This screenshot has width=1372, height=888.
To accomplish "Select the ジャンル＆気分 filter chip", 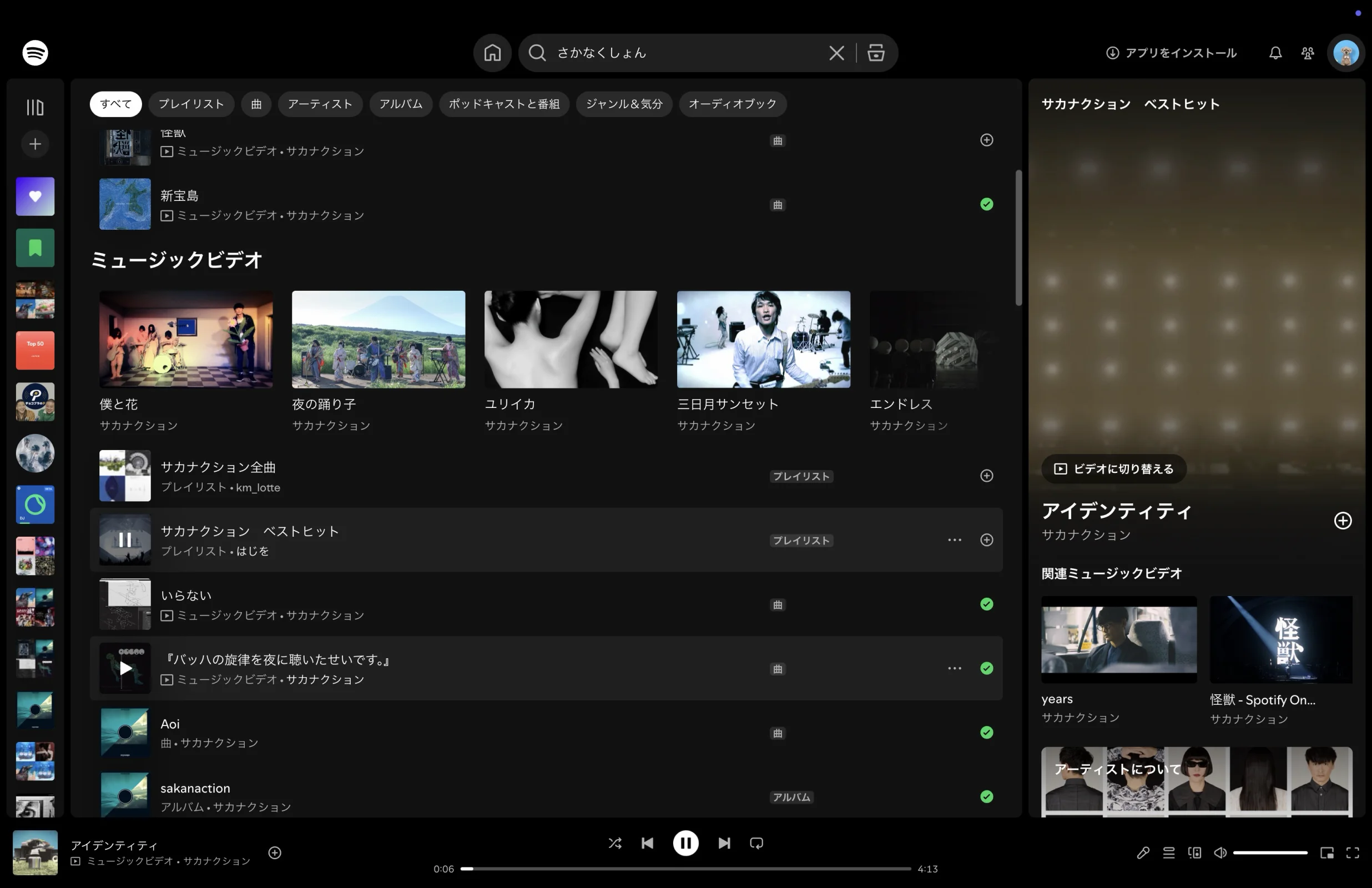I will pyautogui.click(x=624, y=104).
